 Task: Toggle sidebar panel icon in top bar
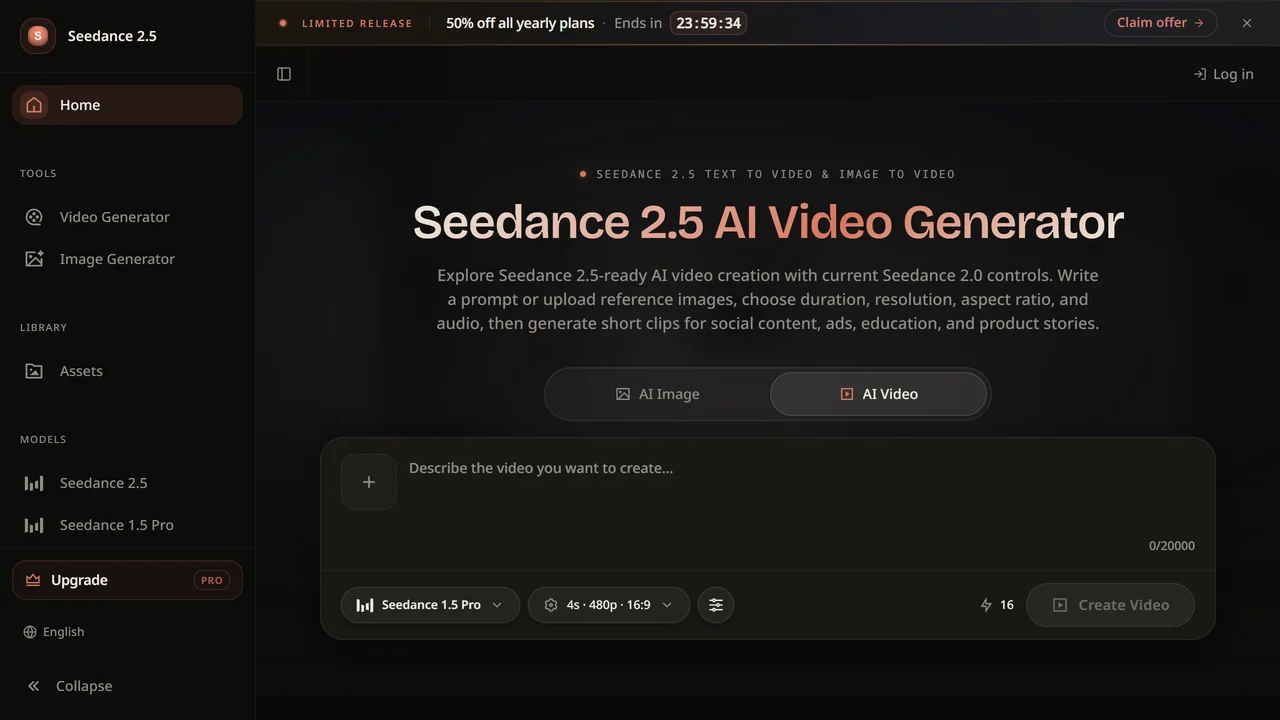click(284, 74)
